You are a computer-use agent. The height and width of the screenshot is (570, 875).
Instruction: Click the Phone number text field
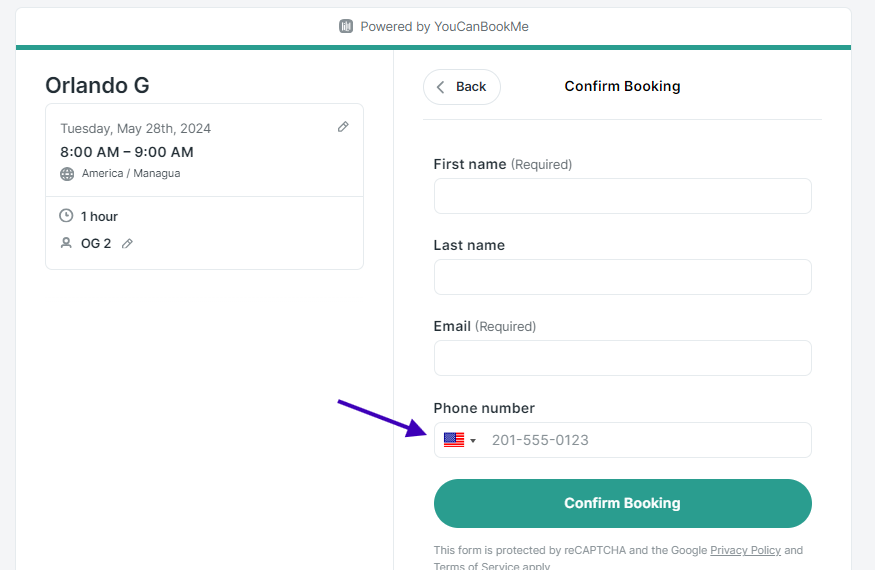point(646,440)
